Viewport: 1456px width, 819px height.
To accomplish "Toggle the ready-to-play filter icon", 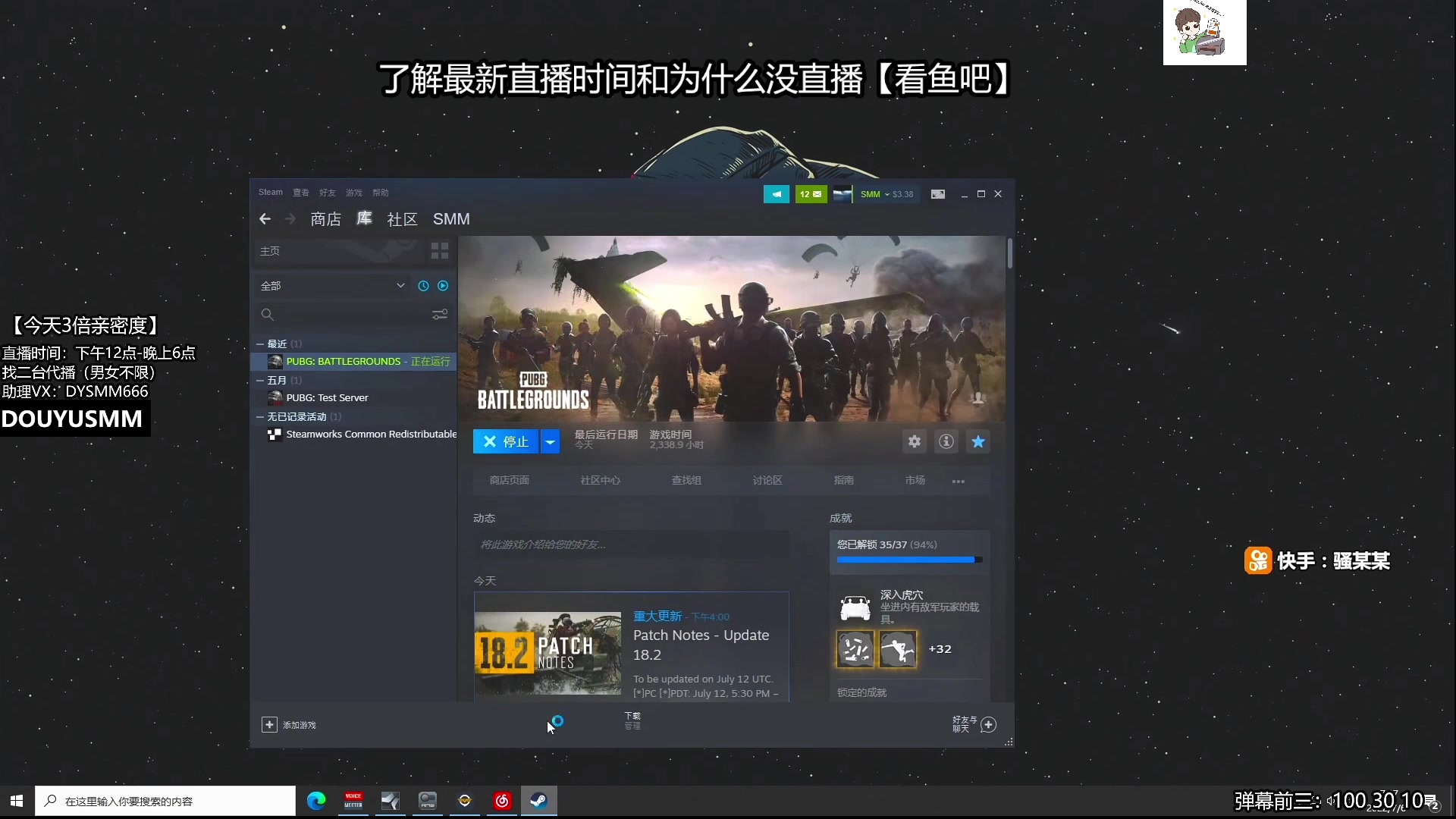I will tap(443, 286).
